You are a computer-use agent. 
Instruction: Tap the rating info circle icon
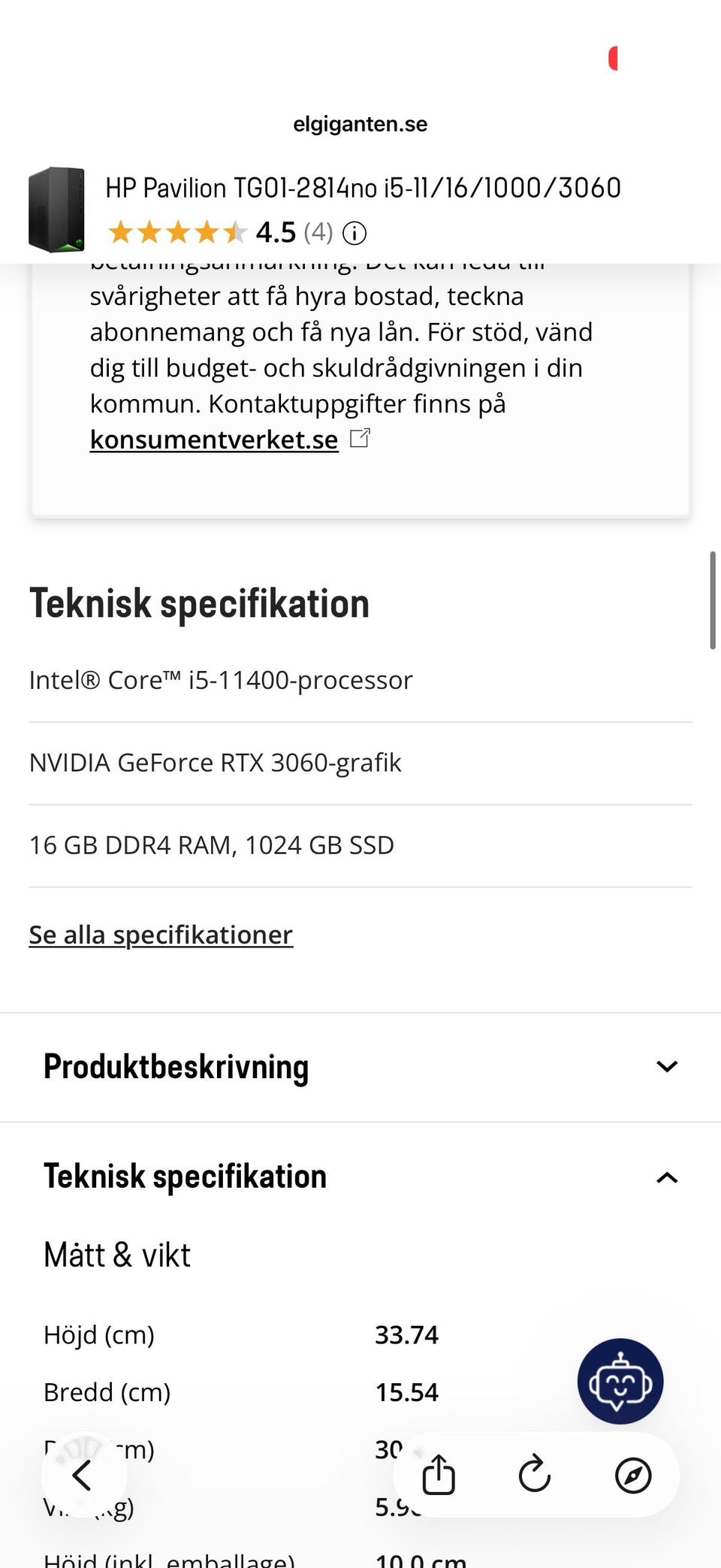pos(354,234)
